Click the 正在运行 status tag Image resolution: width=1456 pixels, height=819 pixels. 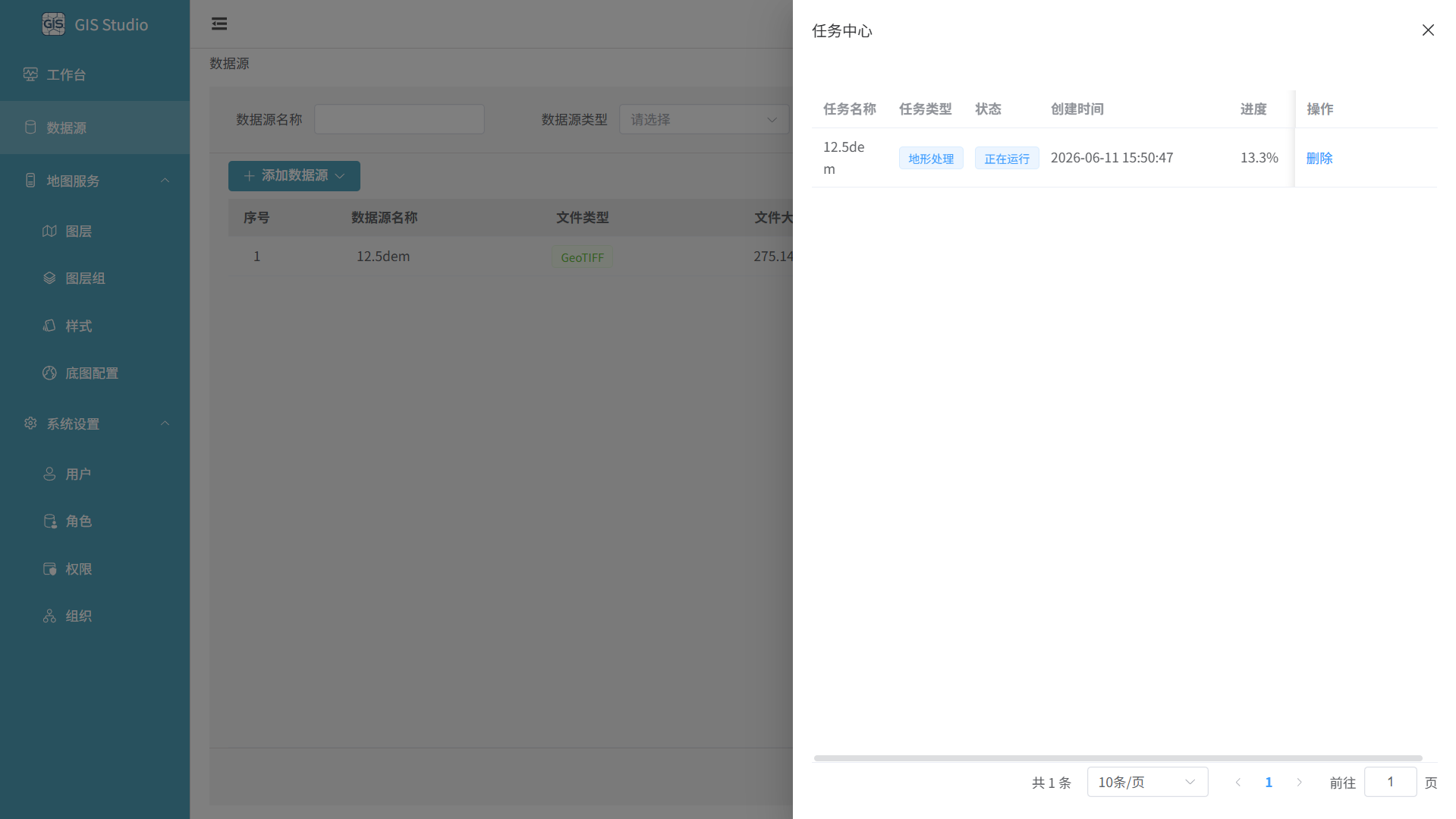[x=1007, y=158]
